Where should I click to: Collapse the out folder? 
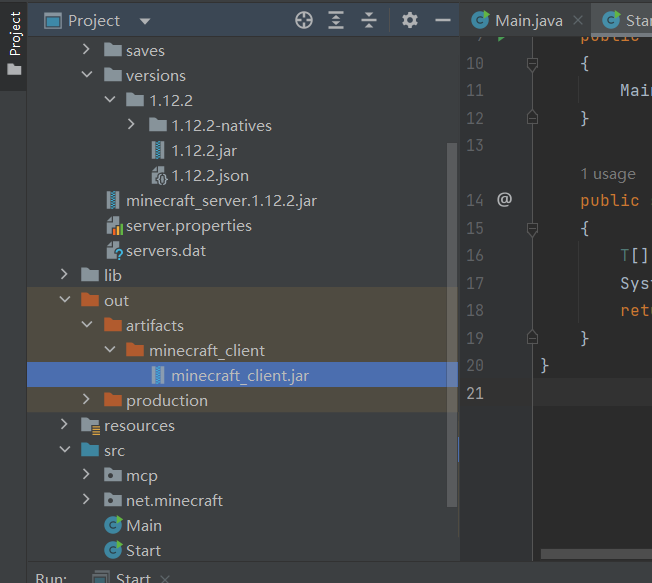point(65,299)
